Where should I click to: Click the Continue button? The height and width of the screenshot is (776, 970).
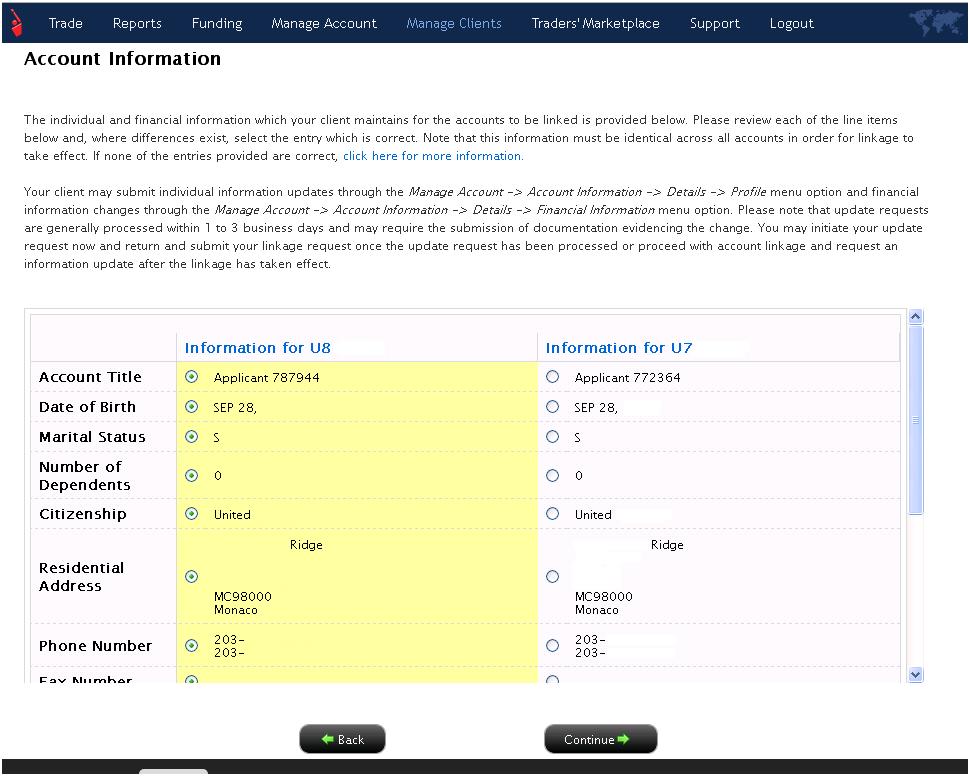click(600, 739)
